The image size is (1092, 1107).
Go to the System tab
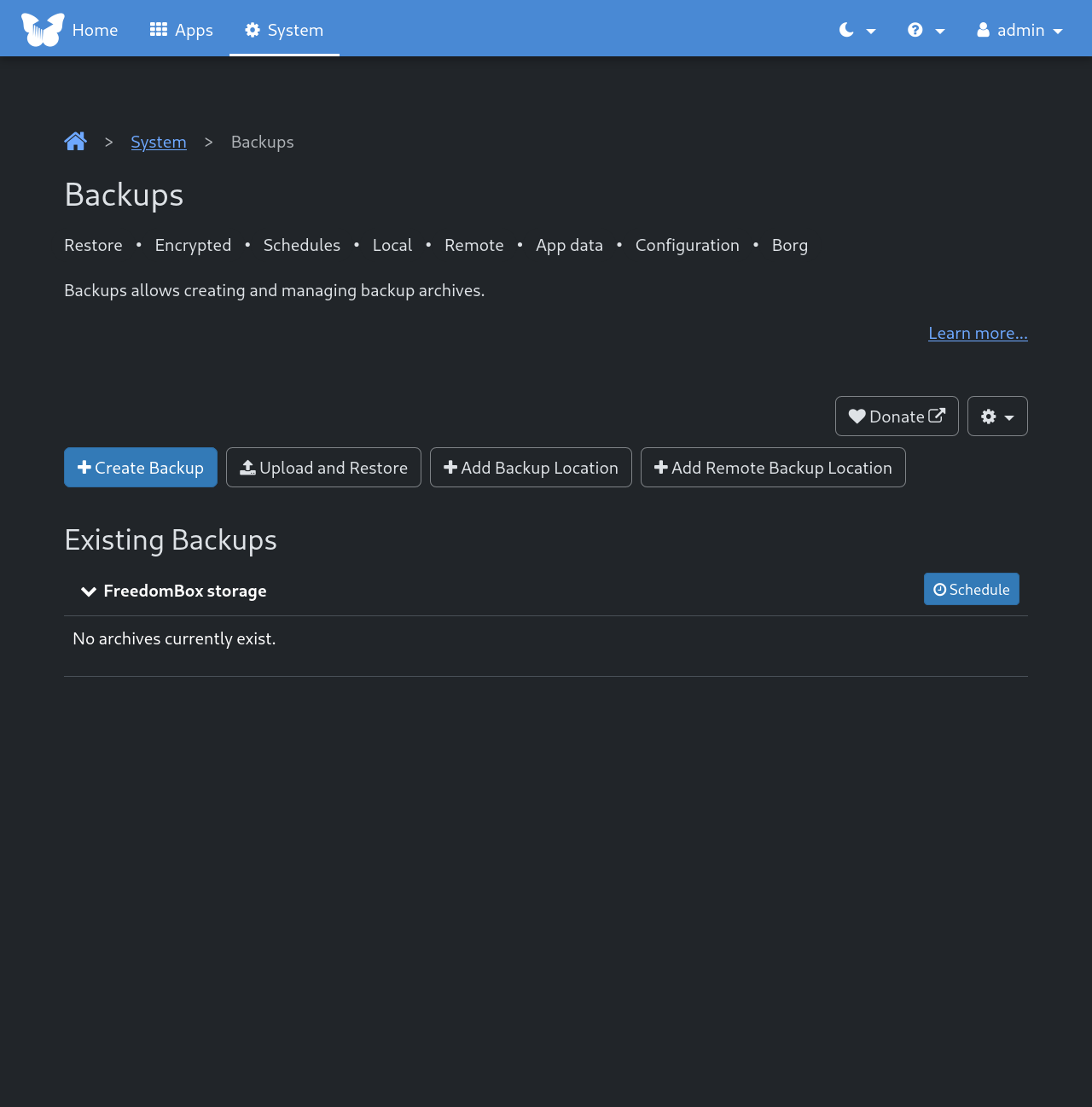[x=284, y=30]
